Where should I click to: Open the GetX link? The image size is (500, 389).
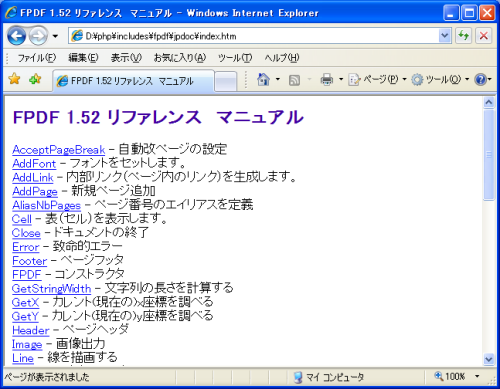[x=25, y=303]
